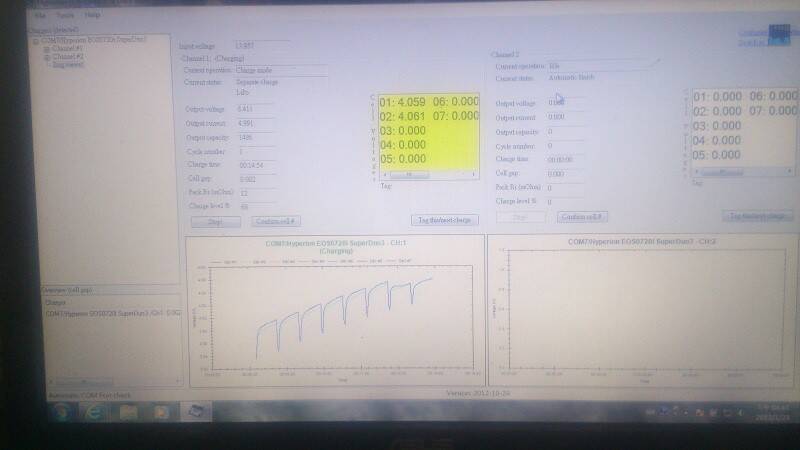Click the Channel 1 Stop button
The height and width of the screenshot is (450, 800).
[216, 222]
